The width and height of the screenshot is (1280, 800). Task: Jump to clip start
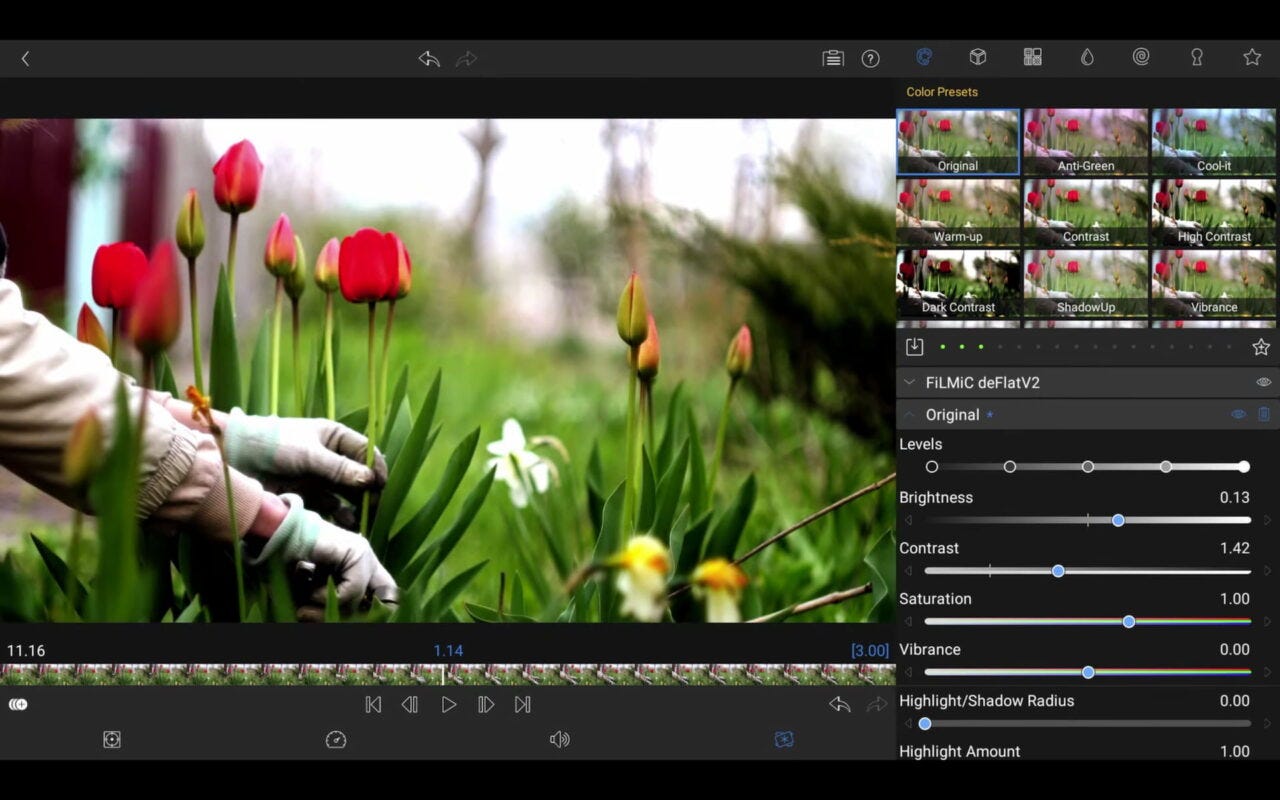click(373, 705)
